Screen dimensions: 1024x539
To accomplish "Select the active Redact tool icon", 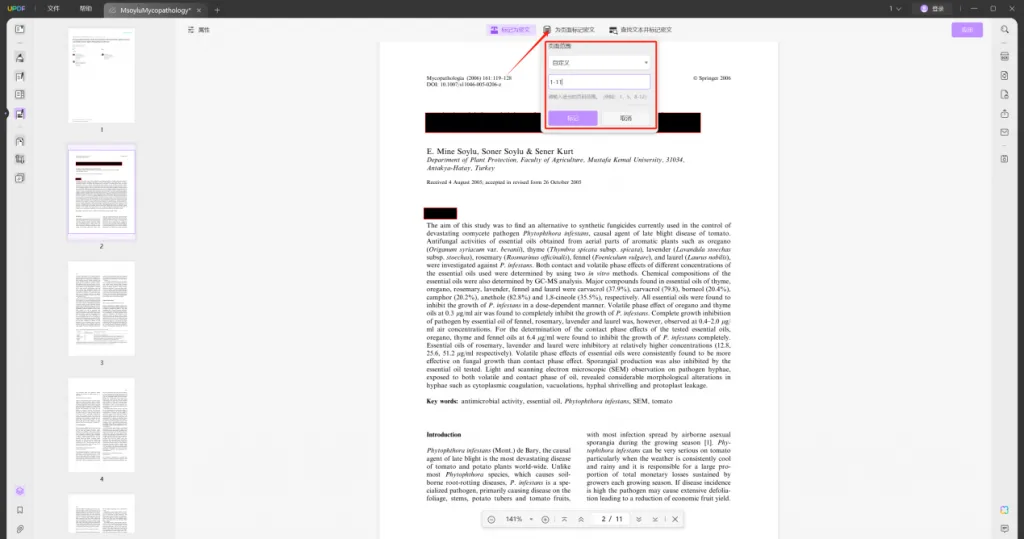I will (20, 114).
